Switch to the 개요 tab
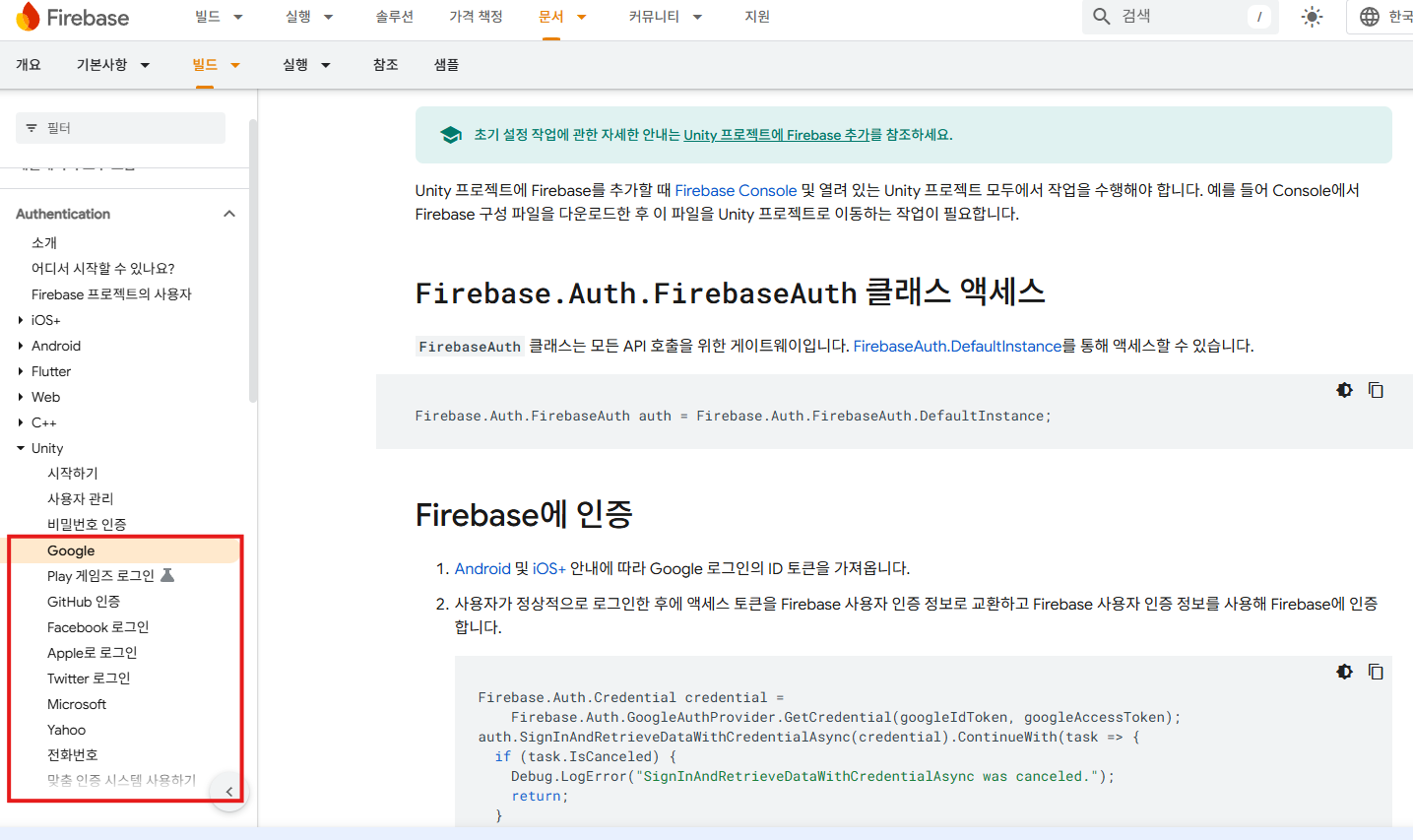Viewport: 1413px width, 840px height. pos(29,65)
